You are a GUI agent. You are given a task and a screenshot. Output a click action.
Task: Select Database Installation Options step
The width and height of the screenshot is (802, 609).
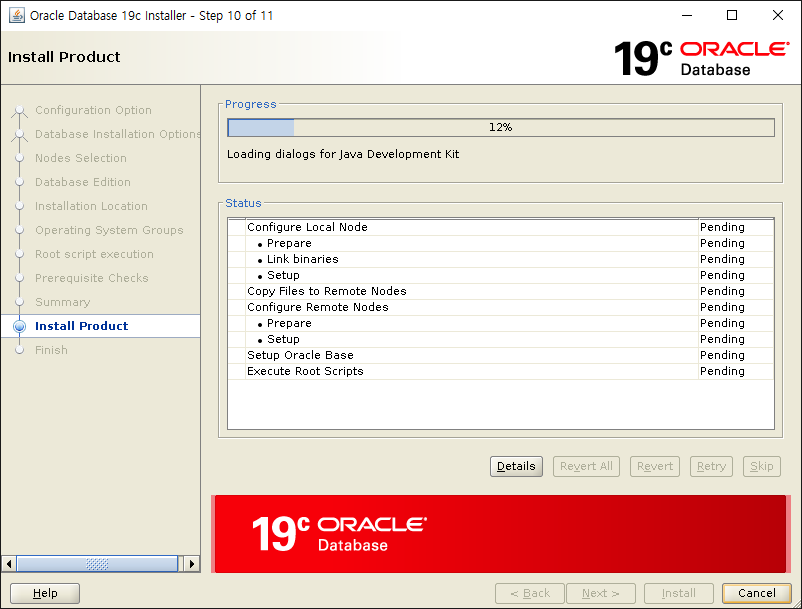(118, 134)
